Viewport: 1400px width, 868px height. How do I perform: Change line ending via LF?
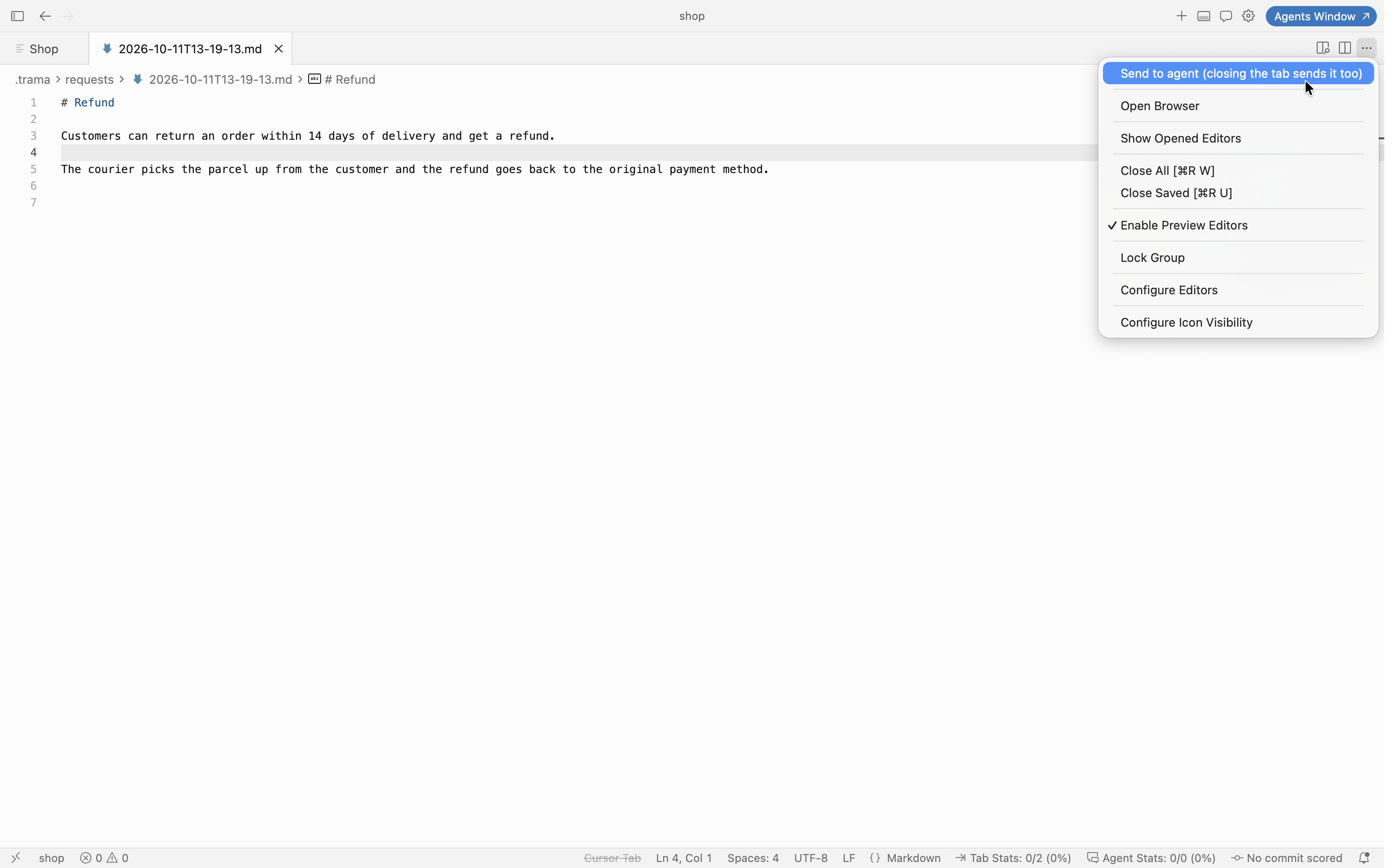tap(849, 858)
